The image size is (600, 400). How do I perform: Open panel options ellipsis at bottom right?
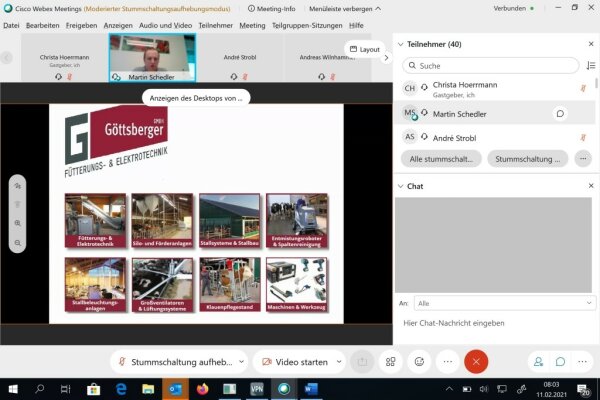coord(582,362)
